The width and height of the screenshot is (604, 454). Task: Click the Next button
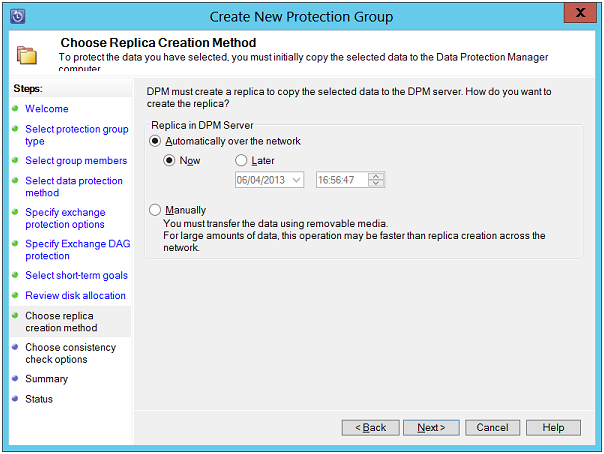coord(431,427)
